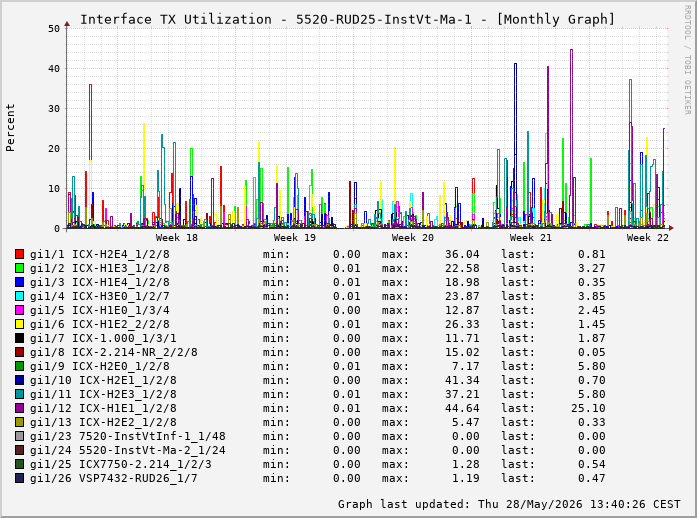Click the 50 tick on y-axis
This screenshot has width=697, height=518.
54,28
